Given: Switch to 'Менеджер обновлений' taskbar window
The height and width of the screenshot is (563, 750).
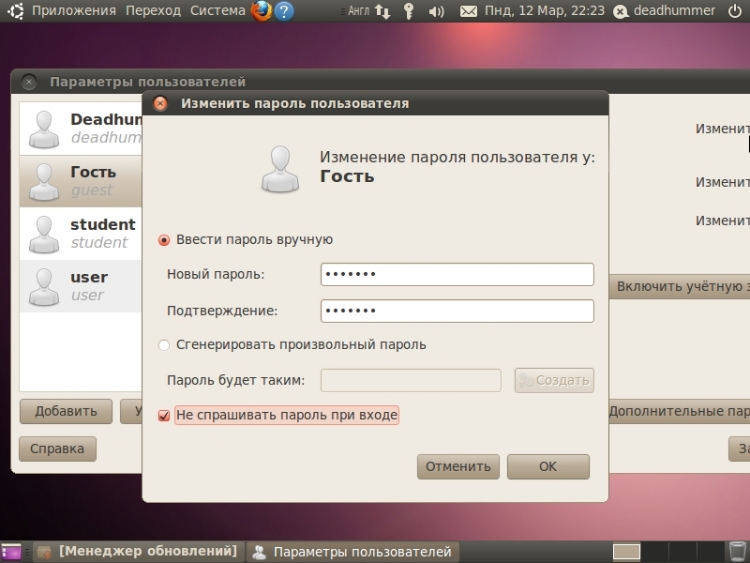Looking at the screenshot, I should click(138, 551).
